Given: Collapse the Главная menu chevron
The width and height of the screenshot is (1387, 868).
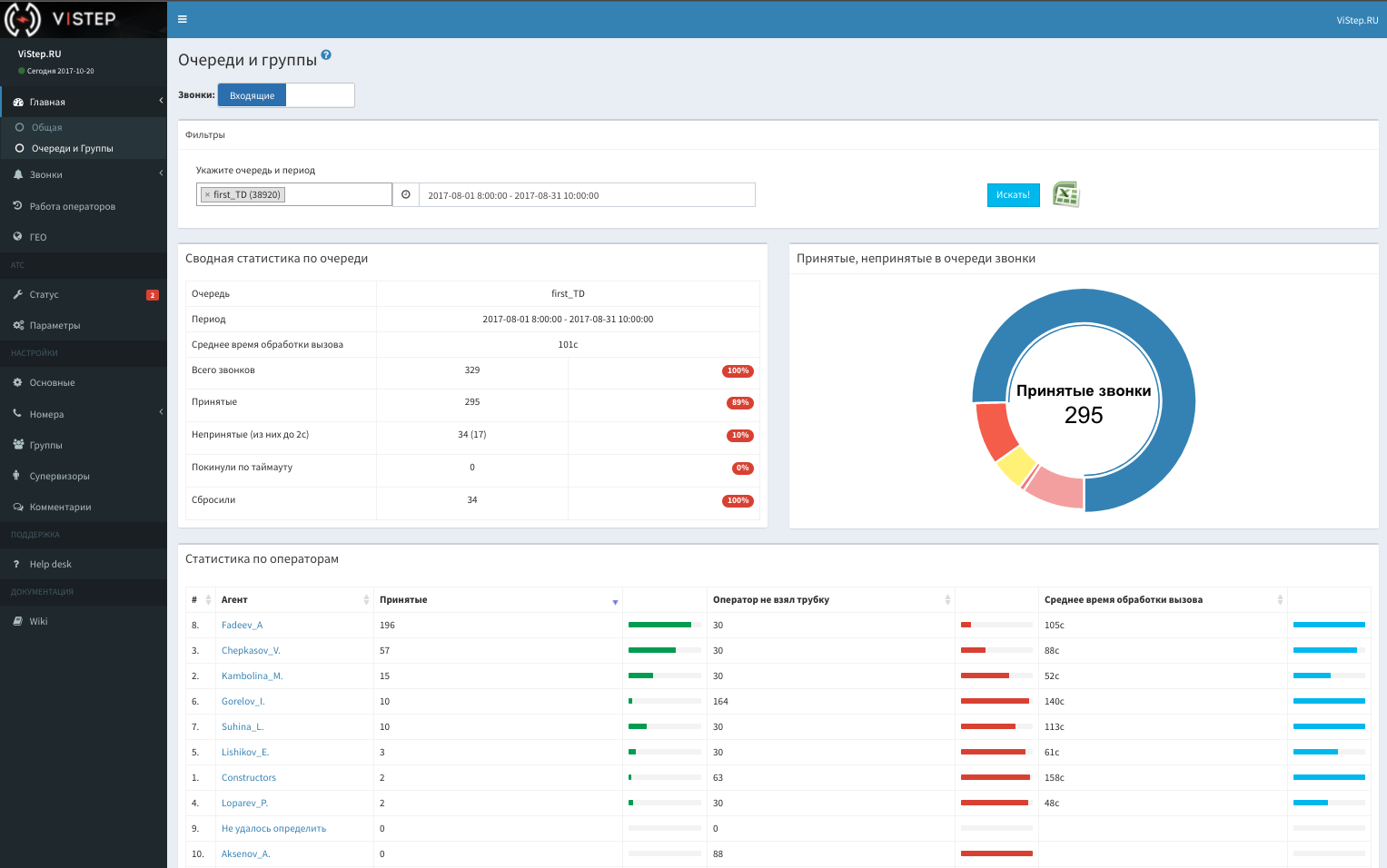Looking at the screenshot, I should pos(161,101).
